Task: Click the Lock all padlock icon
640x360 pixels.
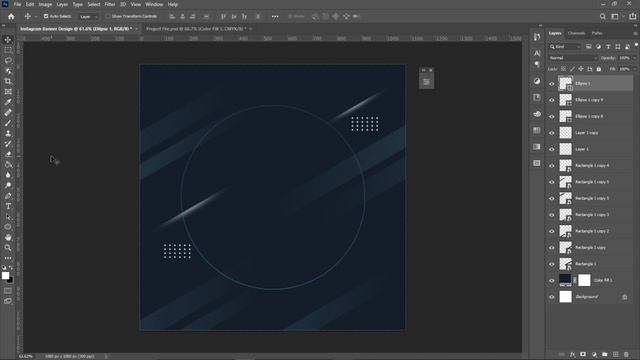Action: point(599,69)
